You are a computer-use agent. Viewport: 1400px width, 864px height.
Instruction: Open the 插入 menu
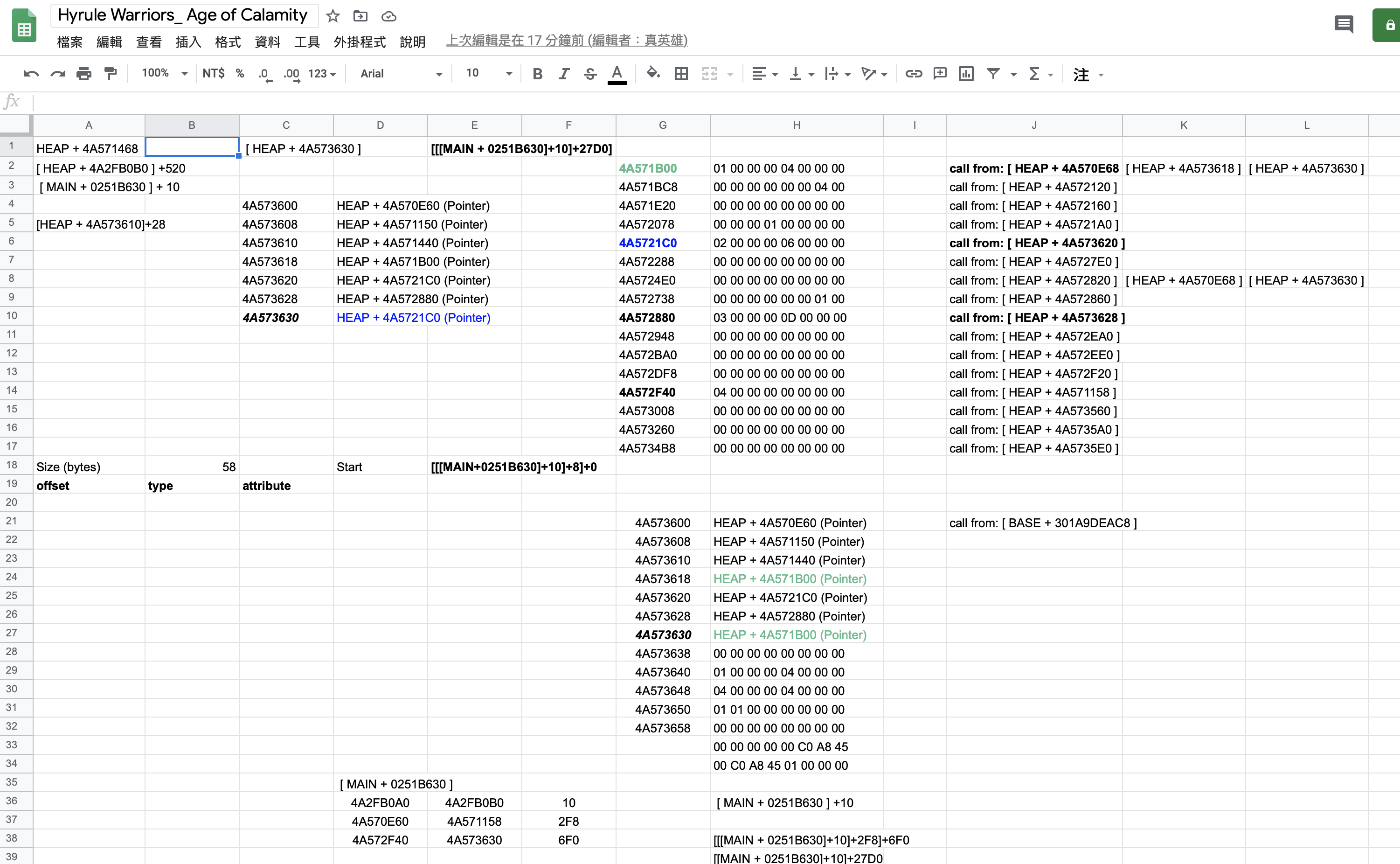click(x=188, y=42)
